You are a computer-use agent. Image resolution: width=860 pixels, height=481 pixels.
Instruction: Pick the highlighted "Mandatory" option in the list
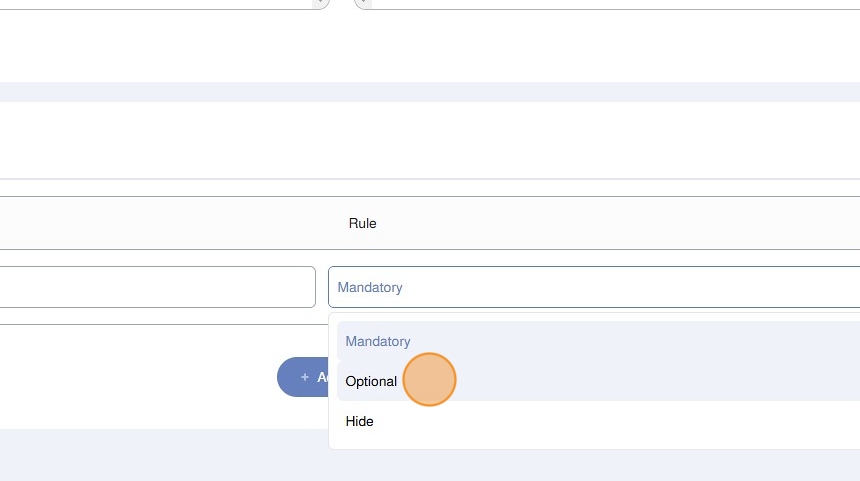378,341
